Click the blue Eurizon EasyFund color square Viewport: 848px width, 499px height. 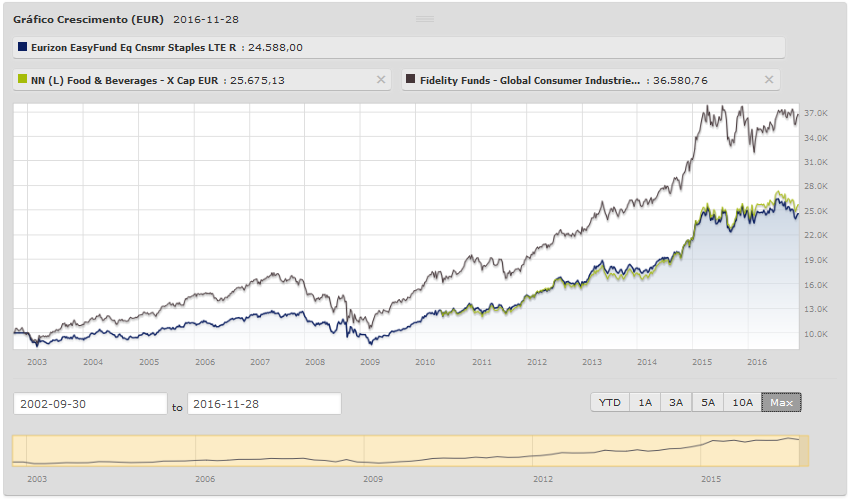coord(23,47)
